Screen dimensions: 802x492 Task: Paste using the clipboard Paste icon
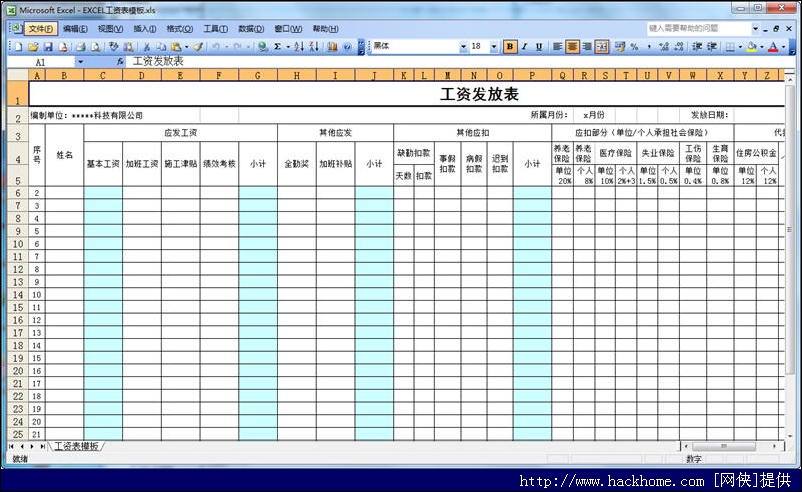pos(176,47)
